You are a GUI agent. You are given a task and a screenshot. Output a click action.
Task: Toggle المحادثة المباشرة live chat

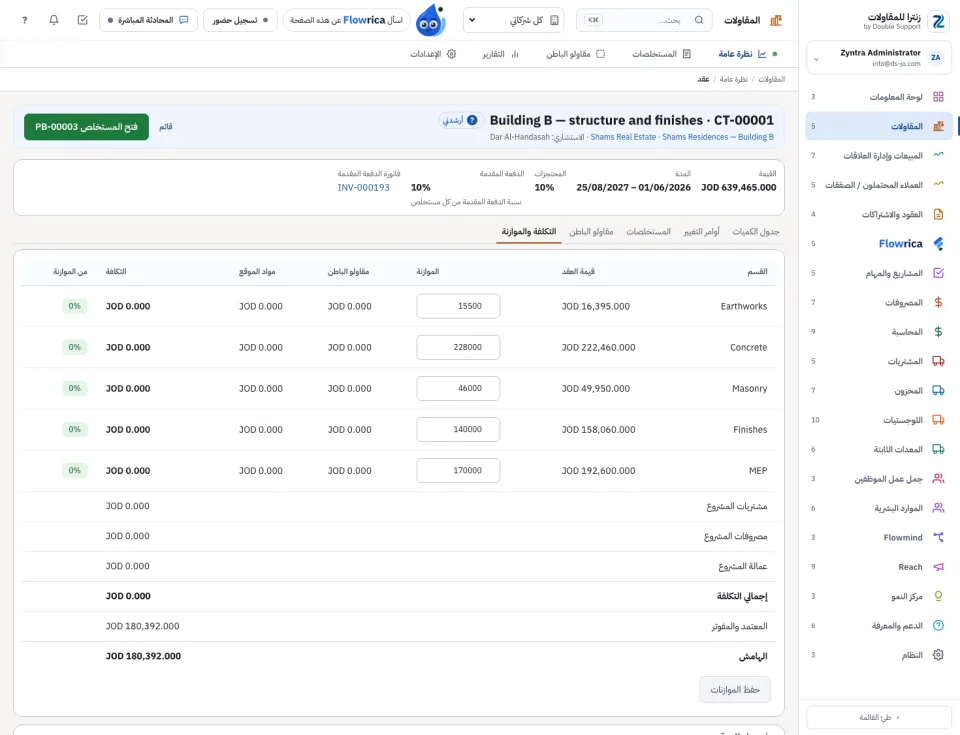click(148, 20)
